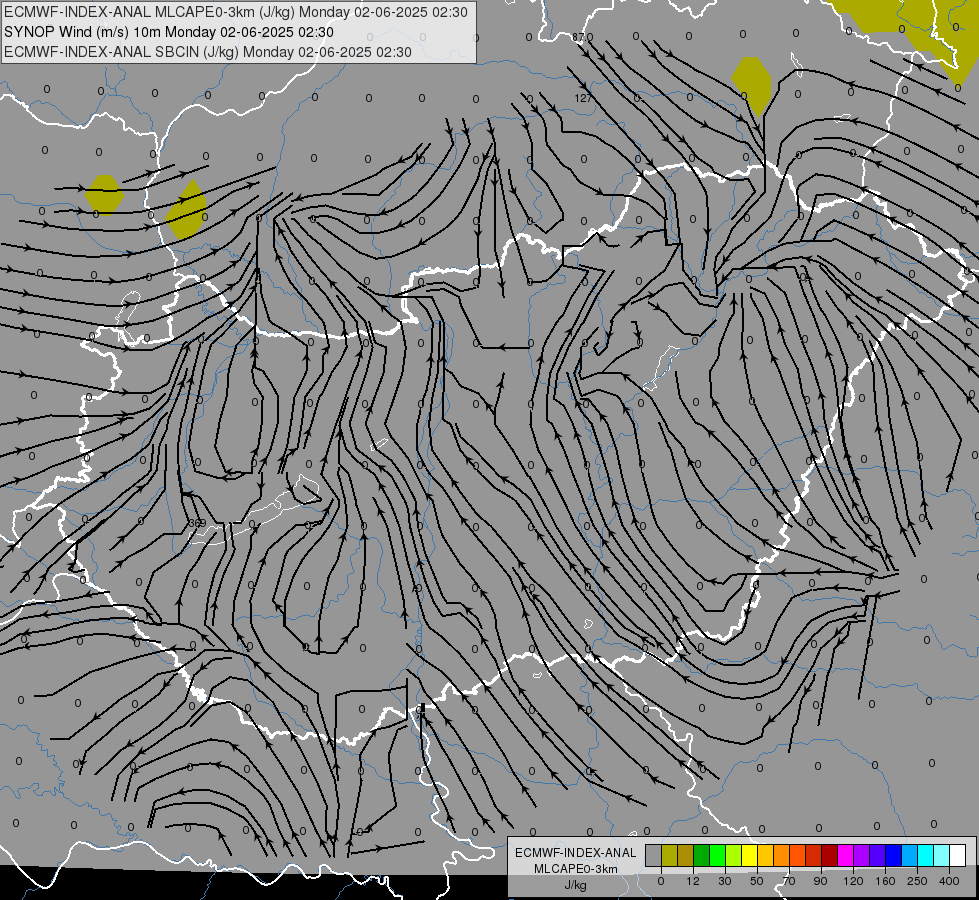
Task: Click the olive CAPE polygon at top center-right
Action: (752, 84)
